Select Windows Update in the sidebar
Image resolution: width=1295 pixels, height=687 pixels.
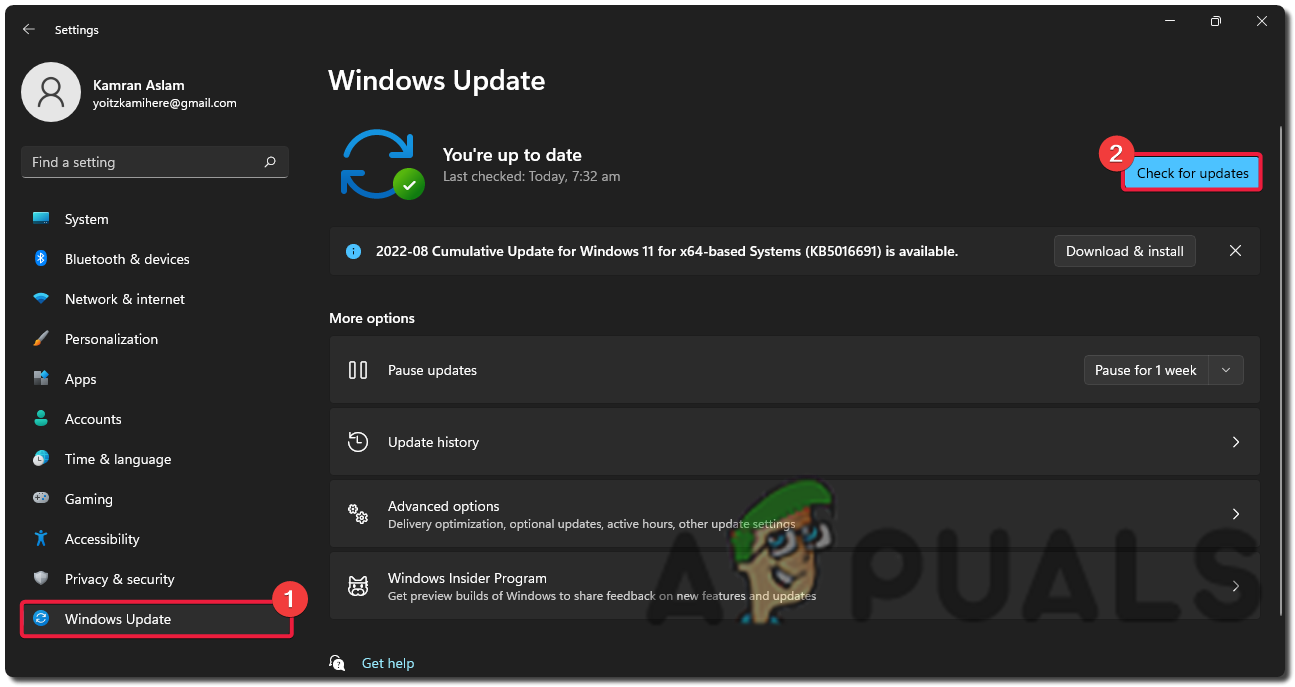[x=155, y=619]
